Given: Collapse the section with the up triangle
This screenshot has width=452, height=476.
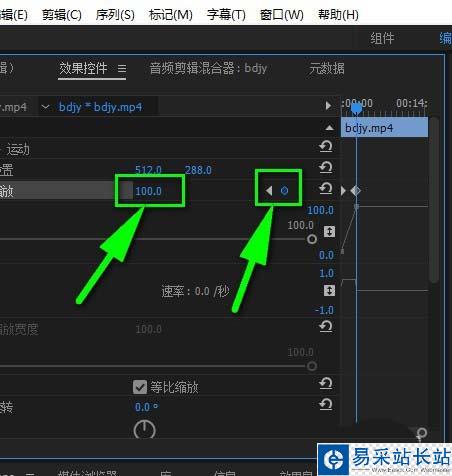Looking at the screenshot, I should (329, 128).
